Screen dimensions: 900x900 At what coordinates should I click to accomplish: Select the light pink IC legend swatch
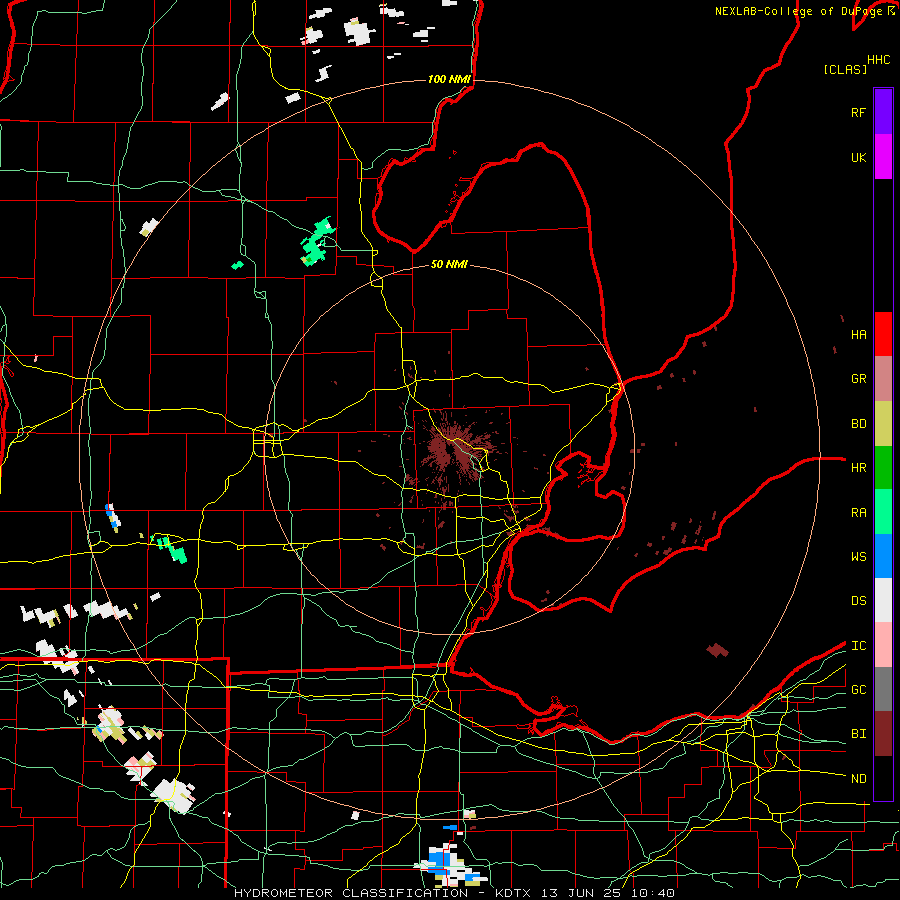883,645
